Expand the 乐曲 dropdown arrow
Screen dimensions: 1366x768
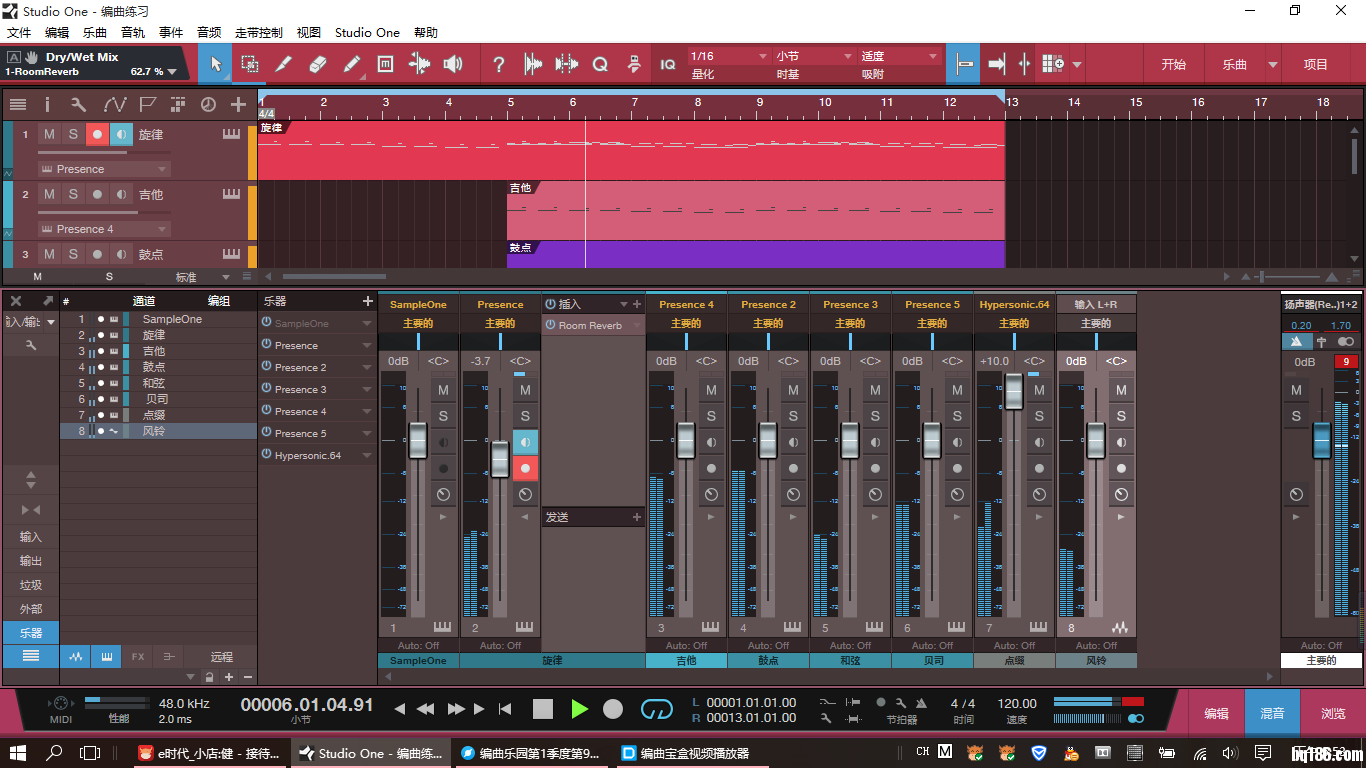click(x=1273, y=64)
